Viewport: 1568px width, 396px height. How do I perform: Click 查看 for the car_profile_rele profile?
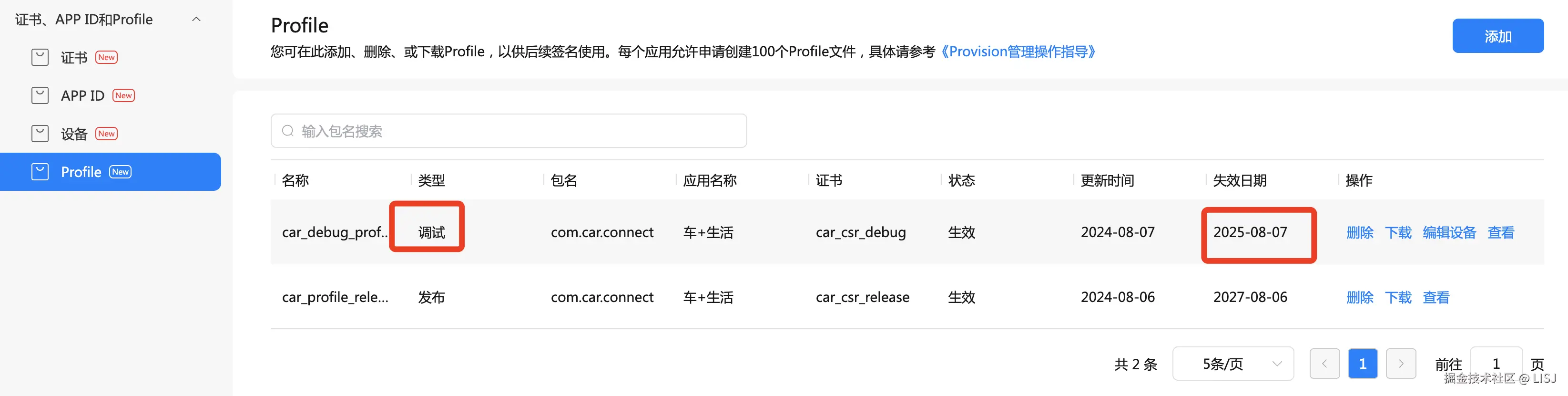click(x=1436, y=297)
